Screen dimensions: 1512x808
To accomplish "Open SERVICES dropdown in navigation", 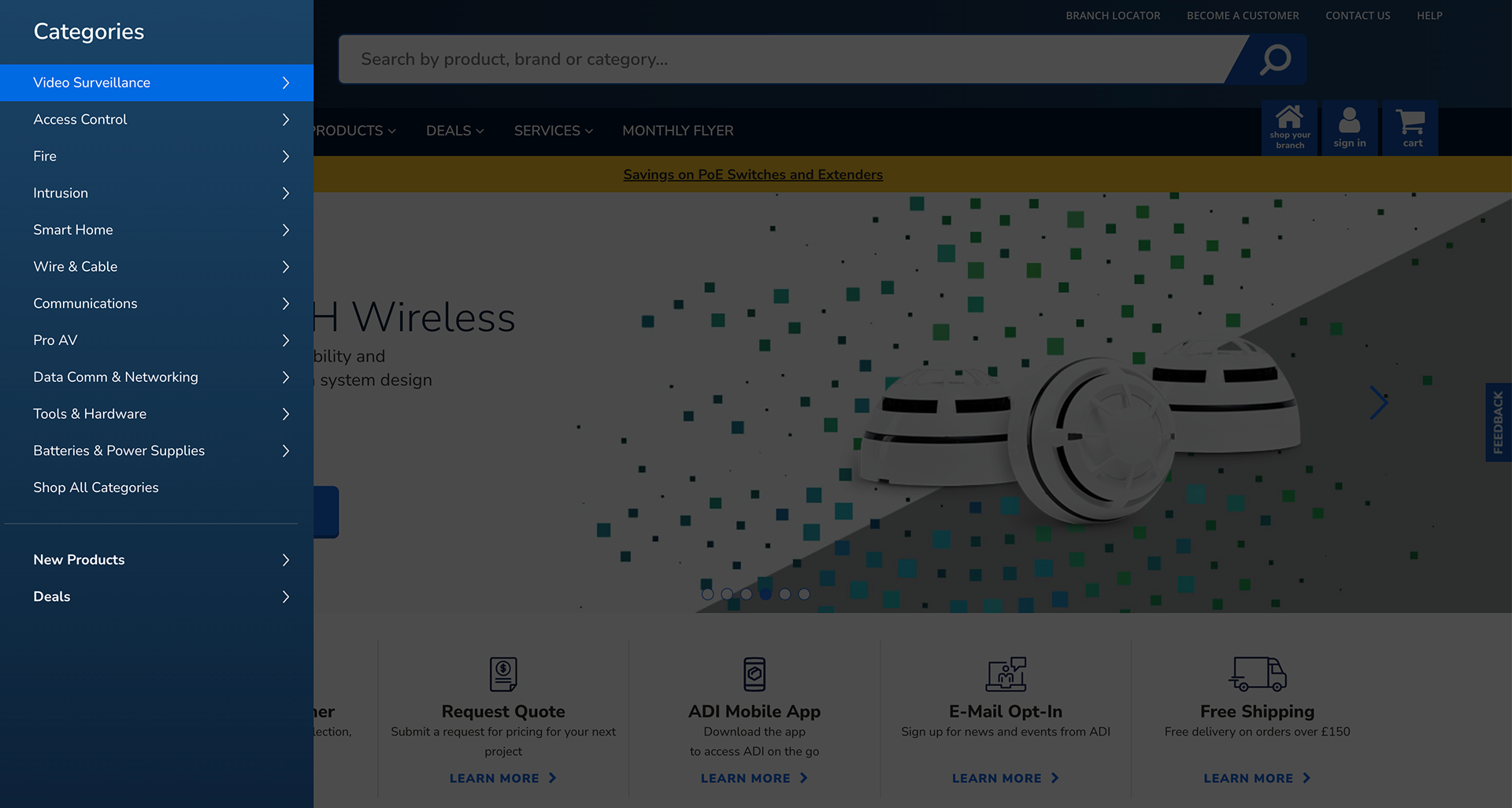I will (x=553, y=131).
